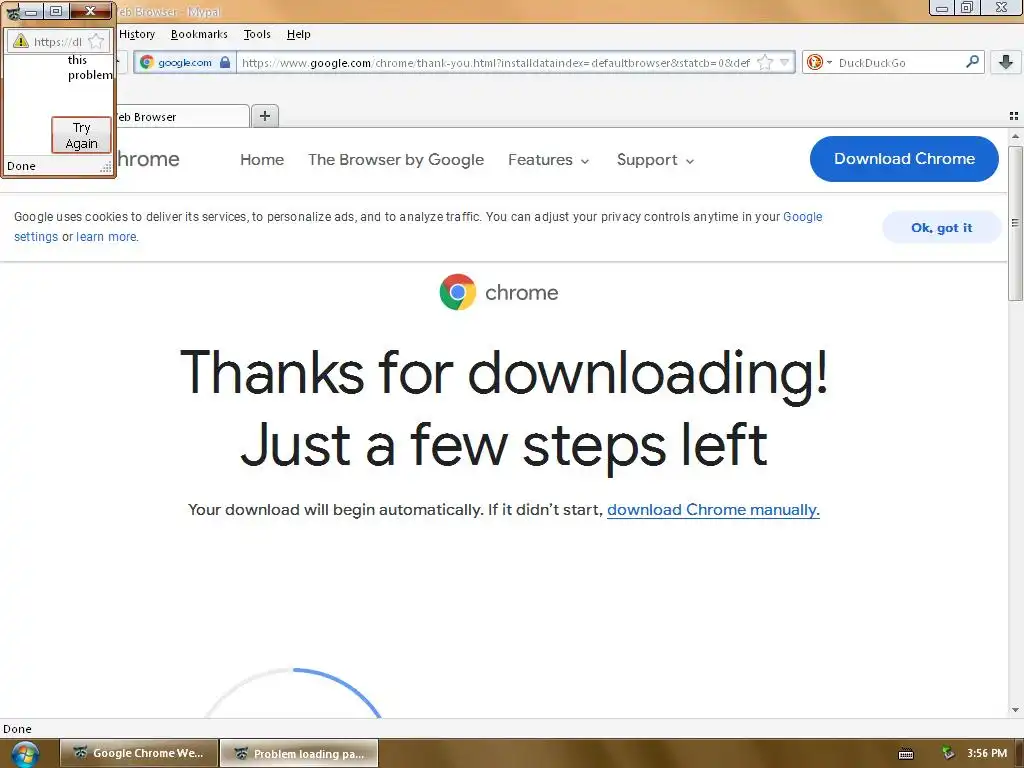Click the main URL address field

496,63
